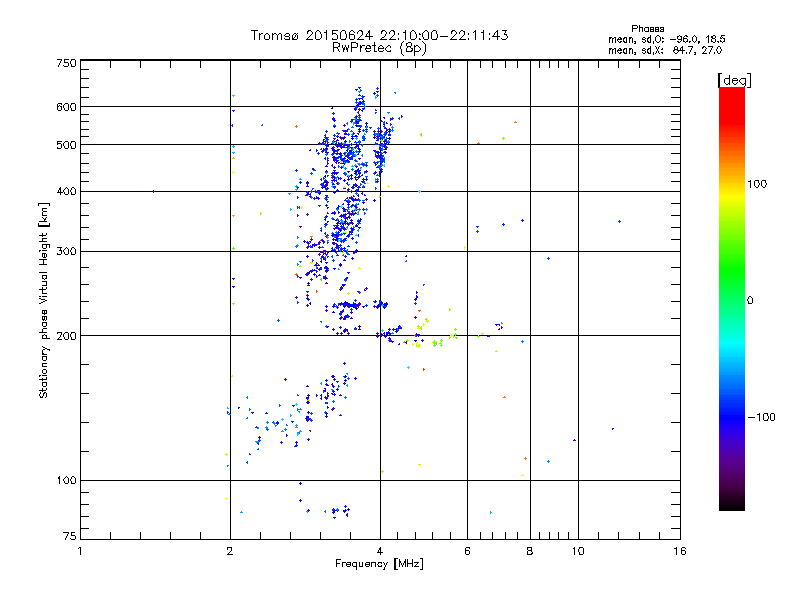Click the 'Frequency [MHz]' axis title

click(x=379, y=564)
